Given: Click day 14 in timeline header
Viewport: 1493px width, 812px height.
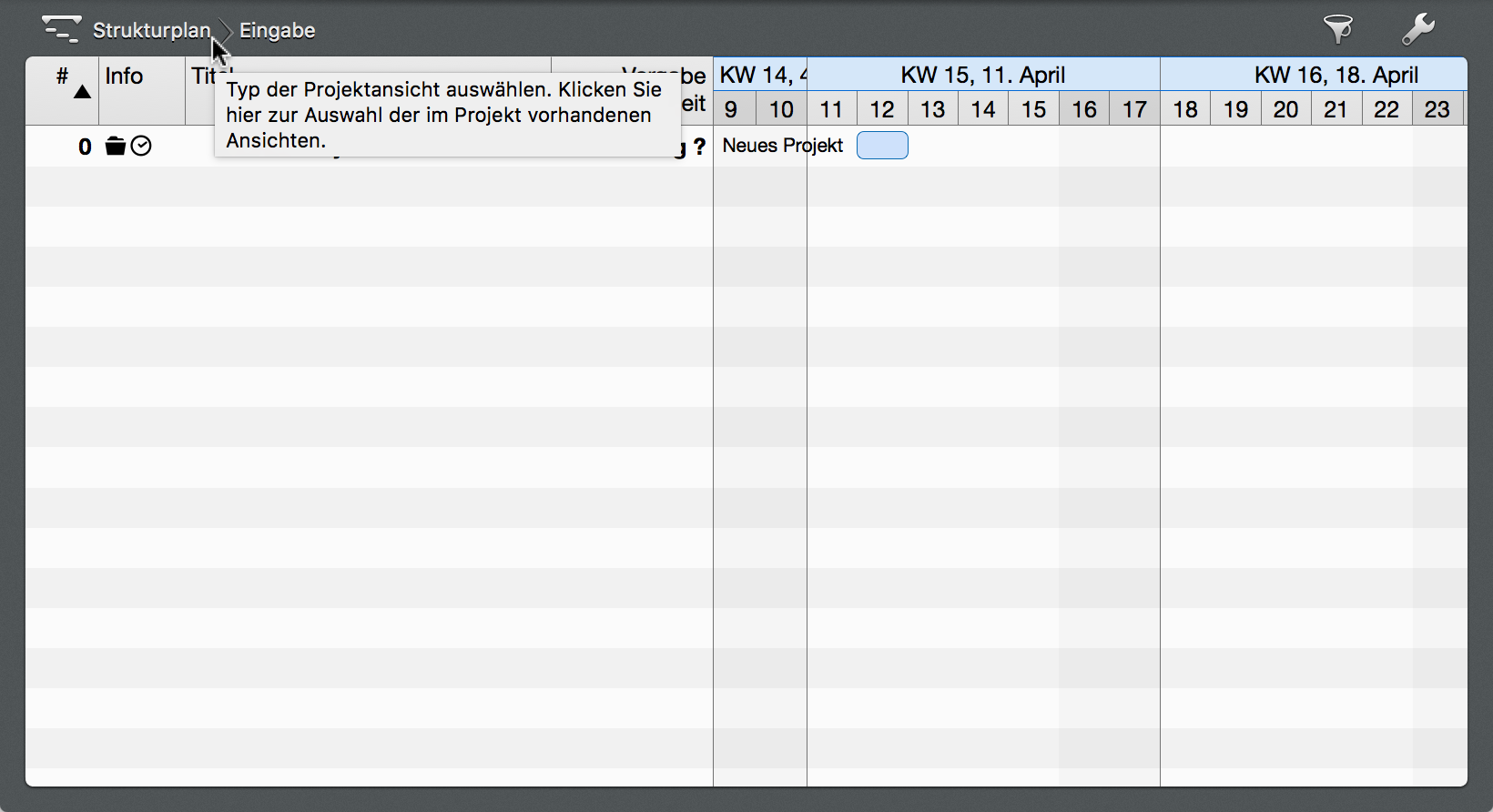Looking at the screenshot, I should (x=983, y=109).
